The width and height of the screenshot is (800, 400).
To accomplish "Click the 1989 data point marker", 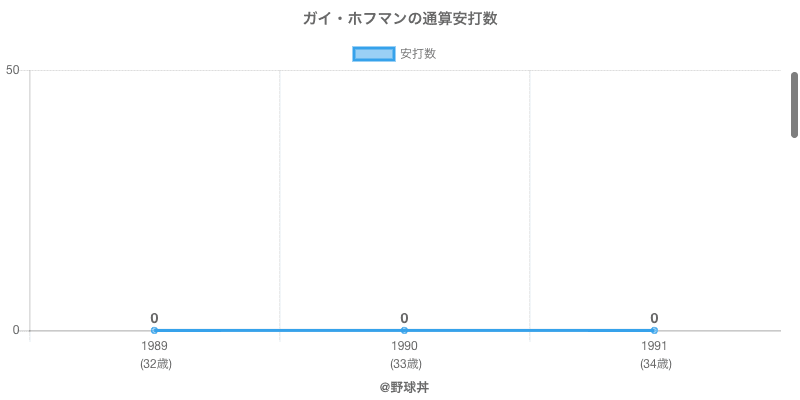I will [x=154, y=330].
